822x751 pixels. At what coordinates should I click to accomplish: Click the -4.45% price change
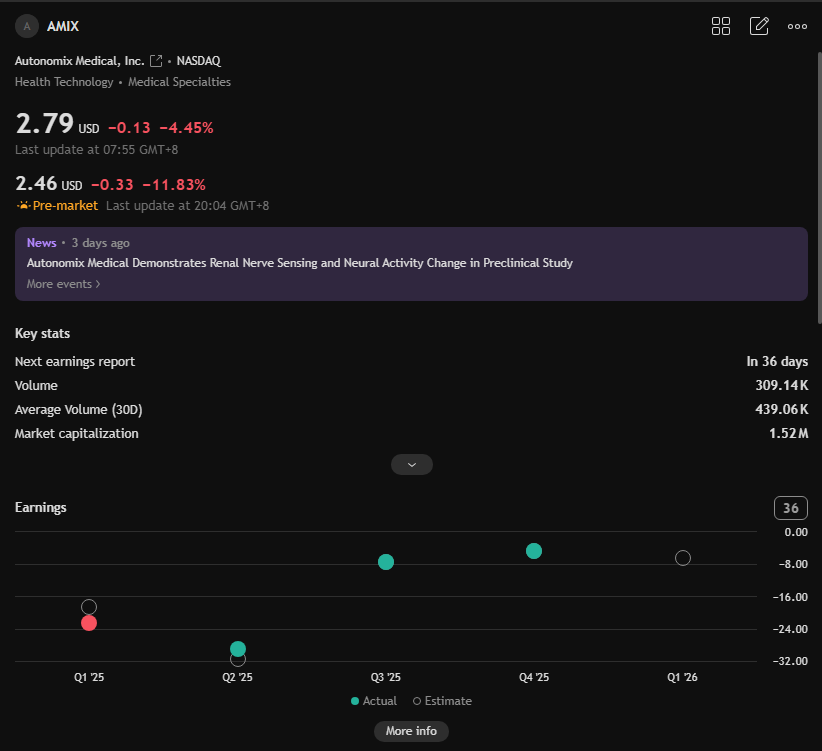click(x=186, y=128)
